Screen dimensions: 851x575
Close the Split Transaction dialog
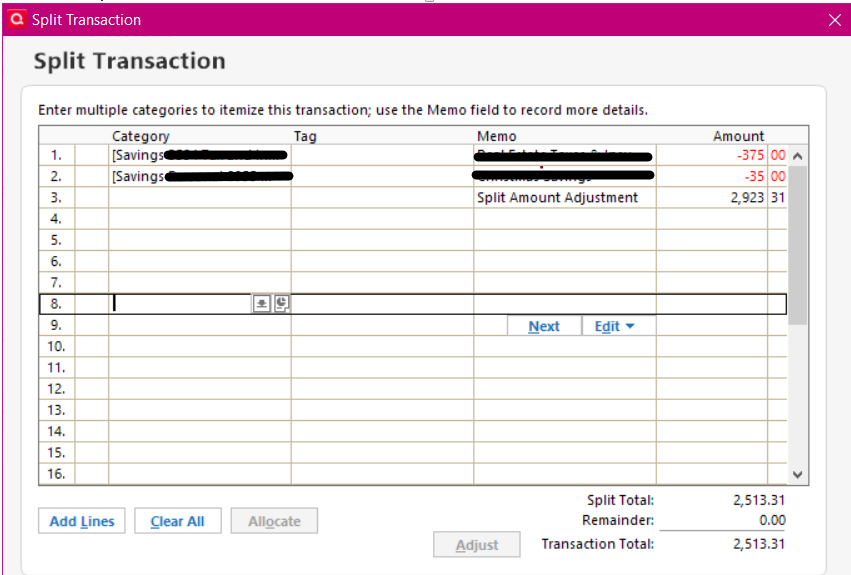point(835,20)
